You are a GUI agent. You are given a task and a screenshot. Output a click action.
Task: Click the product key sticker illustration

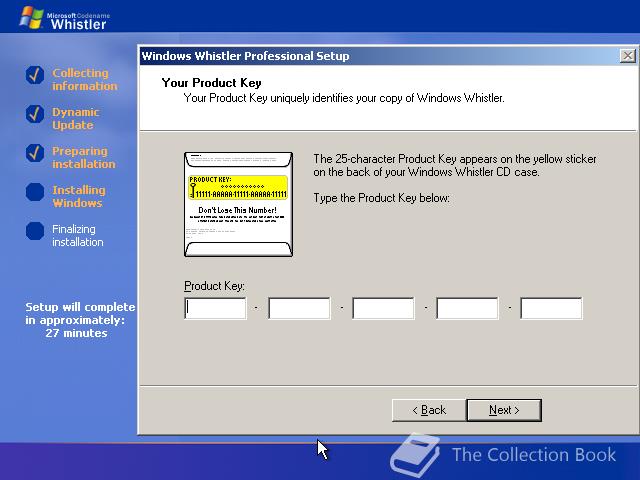point(238,204)
